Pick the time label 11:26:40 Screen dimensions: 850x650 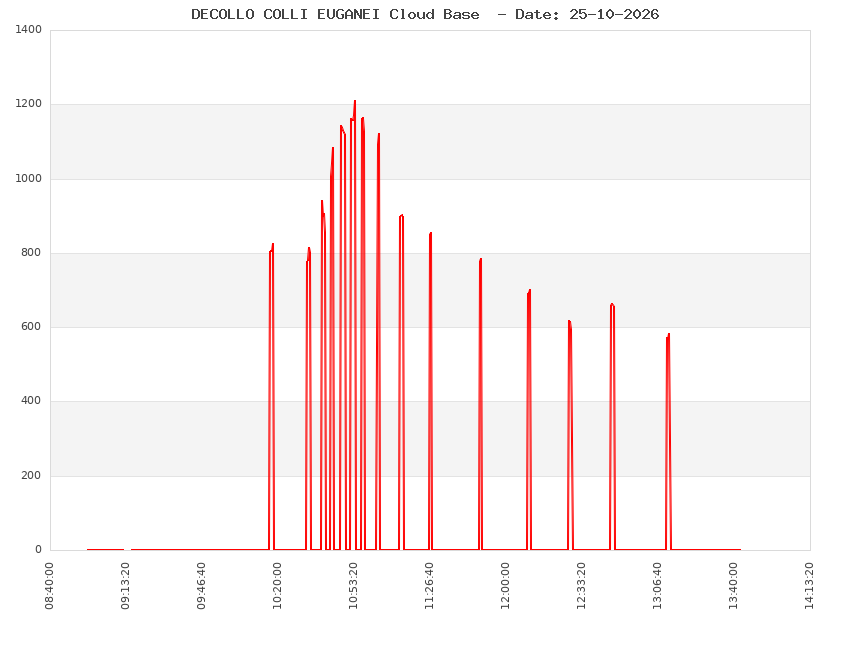[x=429, y=586]
